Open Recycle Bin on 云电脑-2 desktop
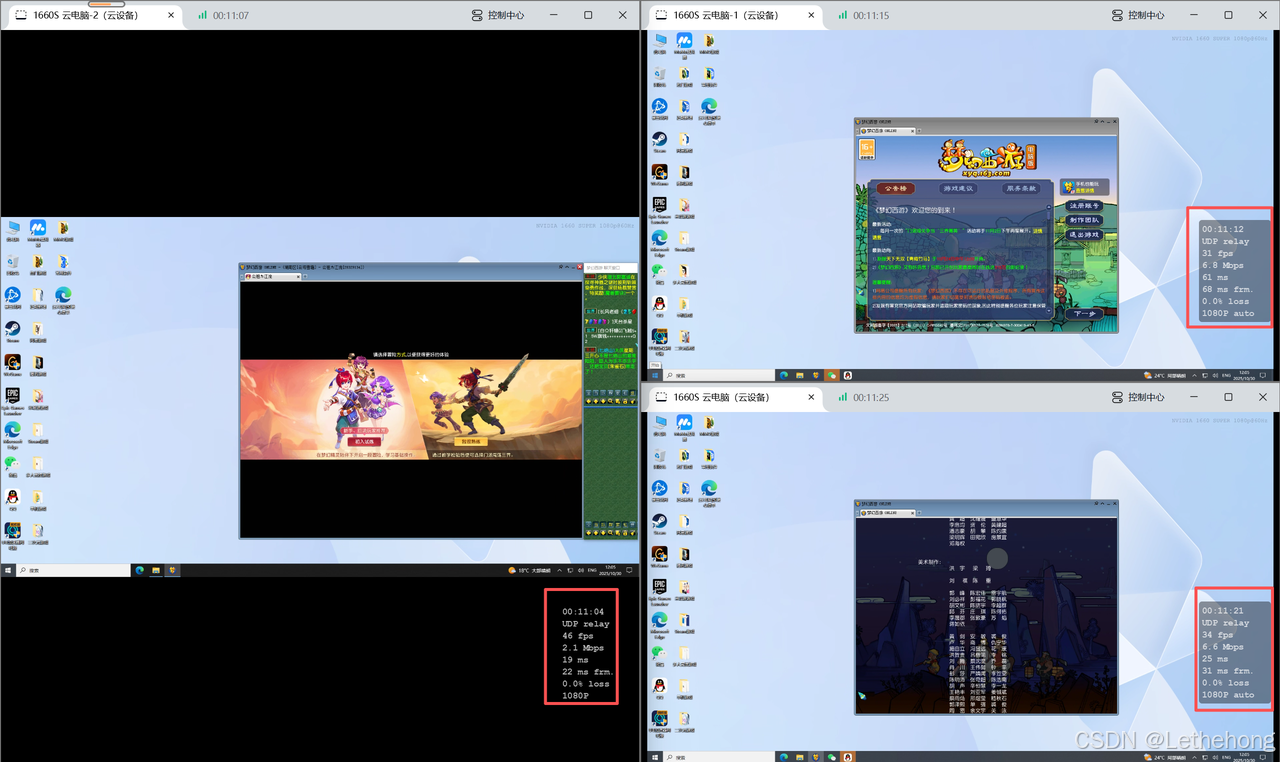This screenshot has width=1280, height=762. tap(13, 263)
